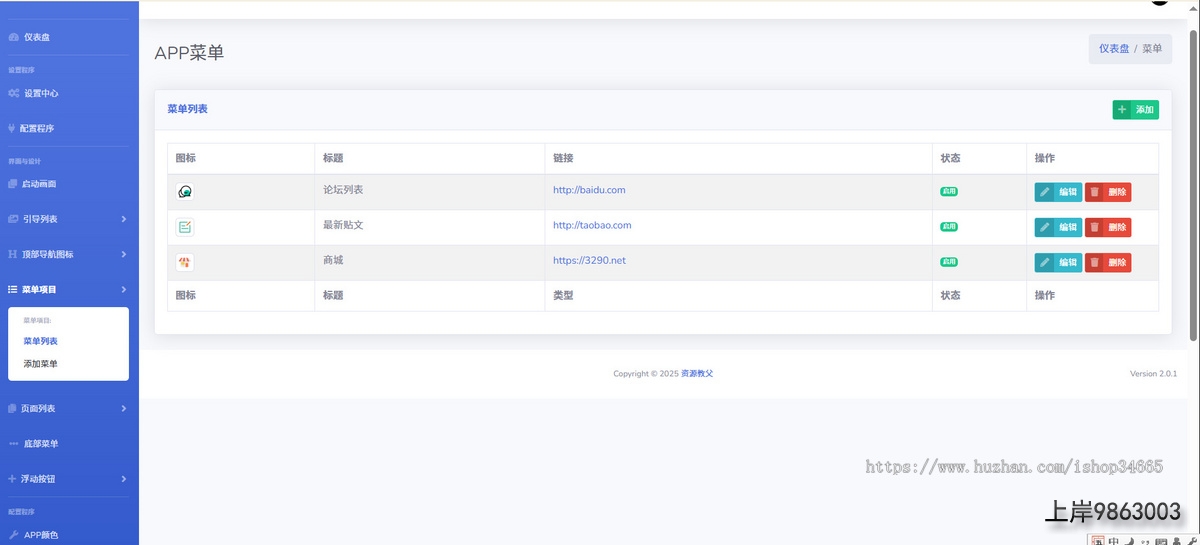Click the wrench icon beside APP颜色
The image size is (1200, 545).
tap(14, 535)
